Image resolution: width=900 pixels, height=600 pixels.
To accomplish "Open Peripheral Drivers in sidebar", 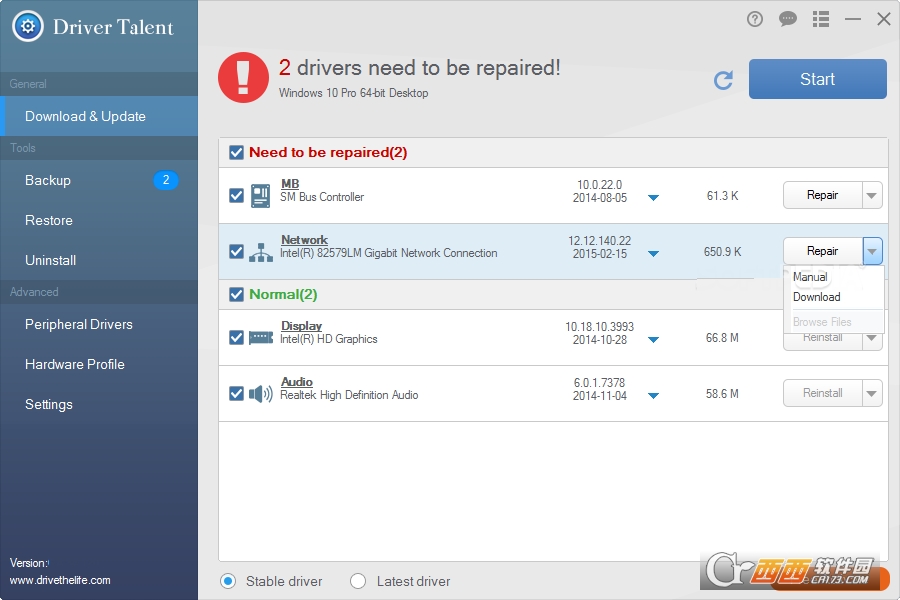I will pos(99,324).
